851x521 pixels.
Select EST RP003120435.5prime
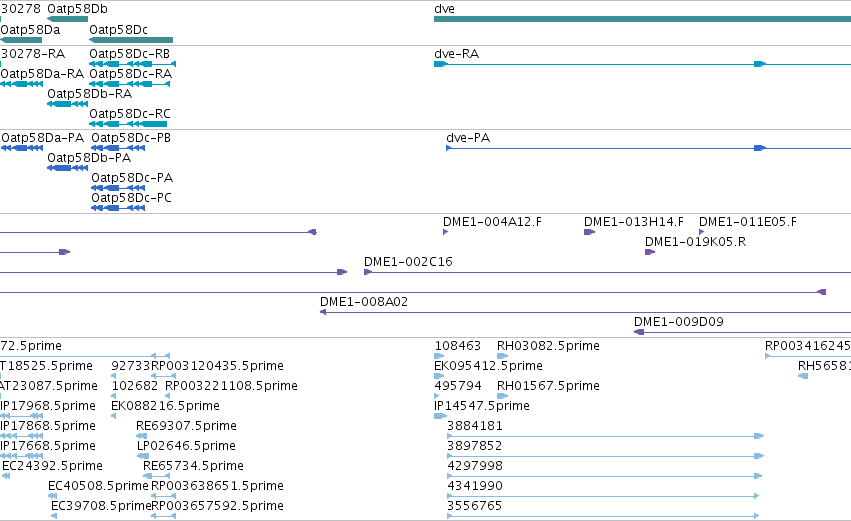(217, 366)
